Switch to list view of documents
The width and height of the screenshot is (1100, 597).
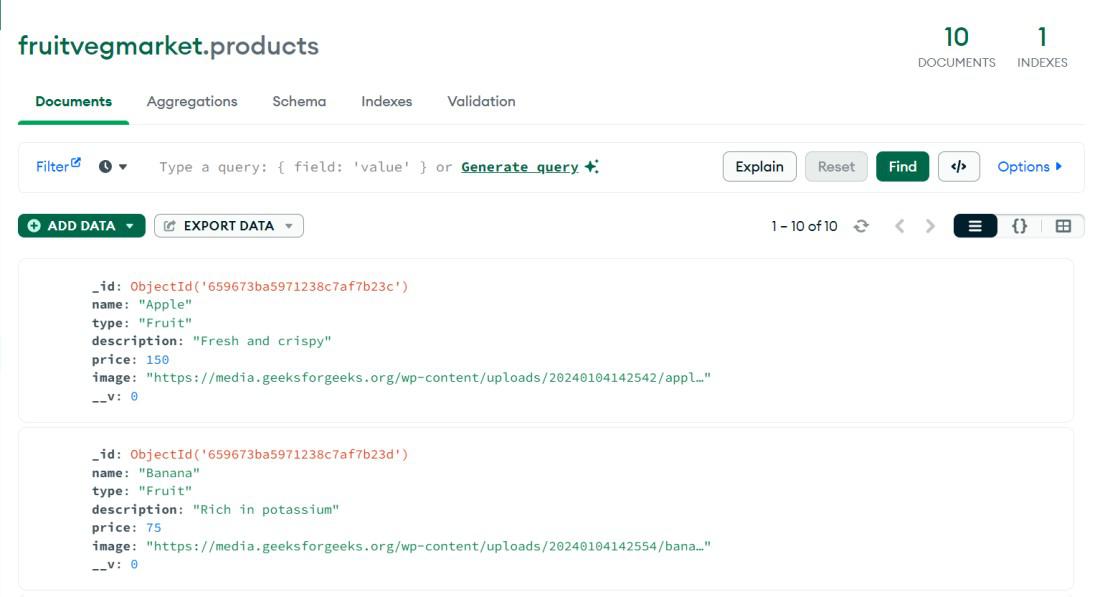tap(975, 226)
